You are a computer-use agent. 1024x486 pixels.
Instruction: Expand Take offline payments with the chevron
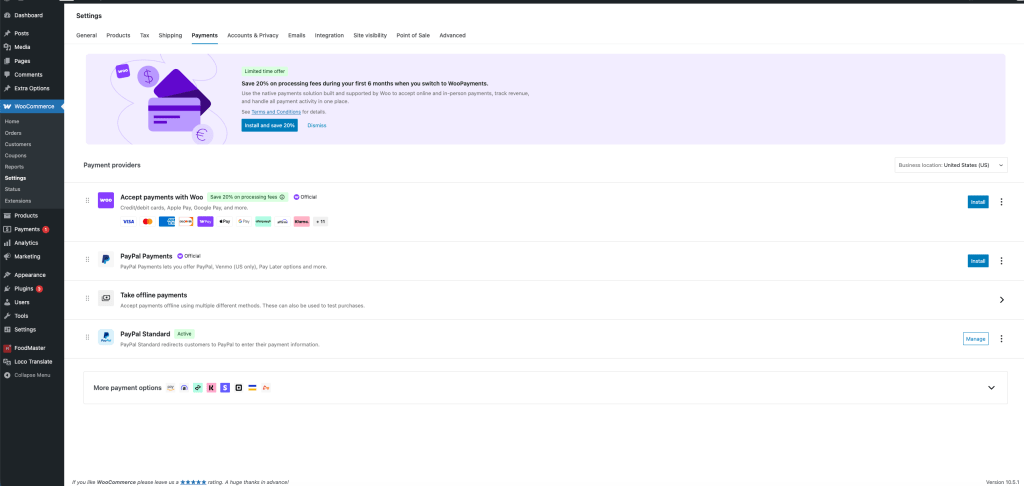pos(1002,300)
